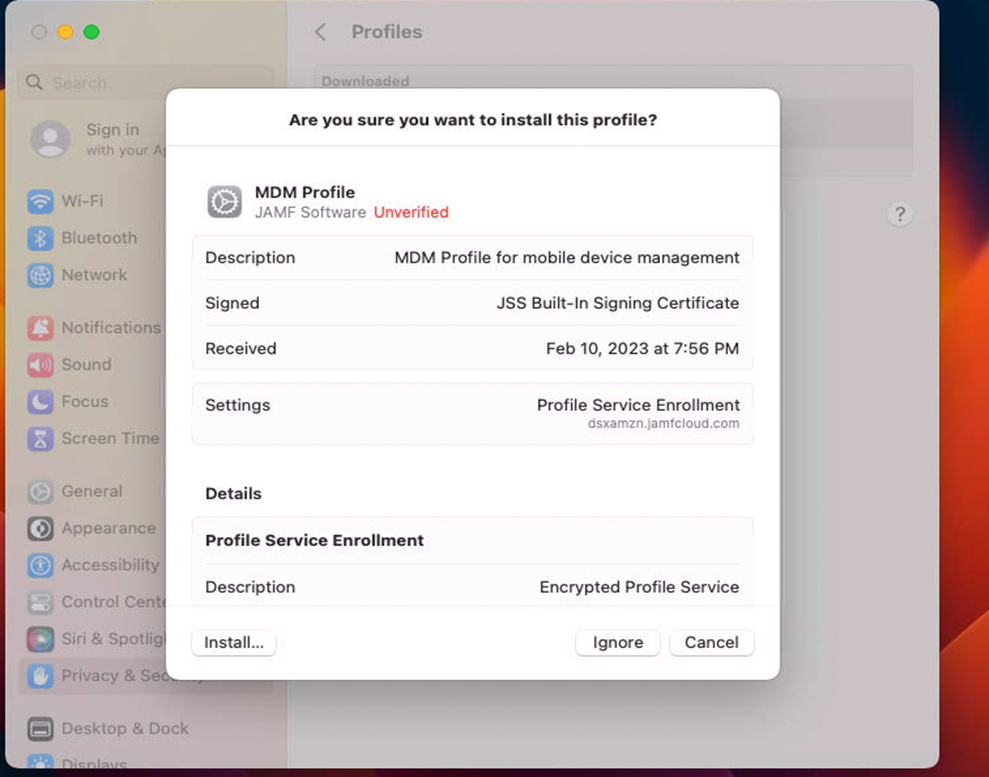This screenshot has height=777, width=989.
Task: Click the Accessibility icon in sidebar
Action: (x=40, y=565)
